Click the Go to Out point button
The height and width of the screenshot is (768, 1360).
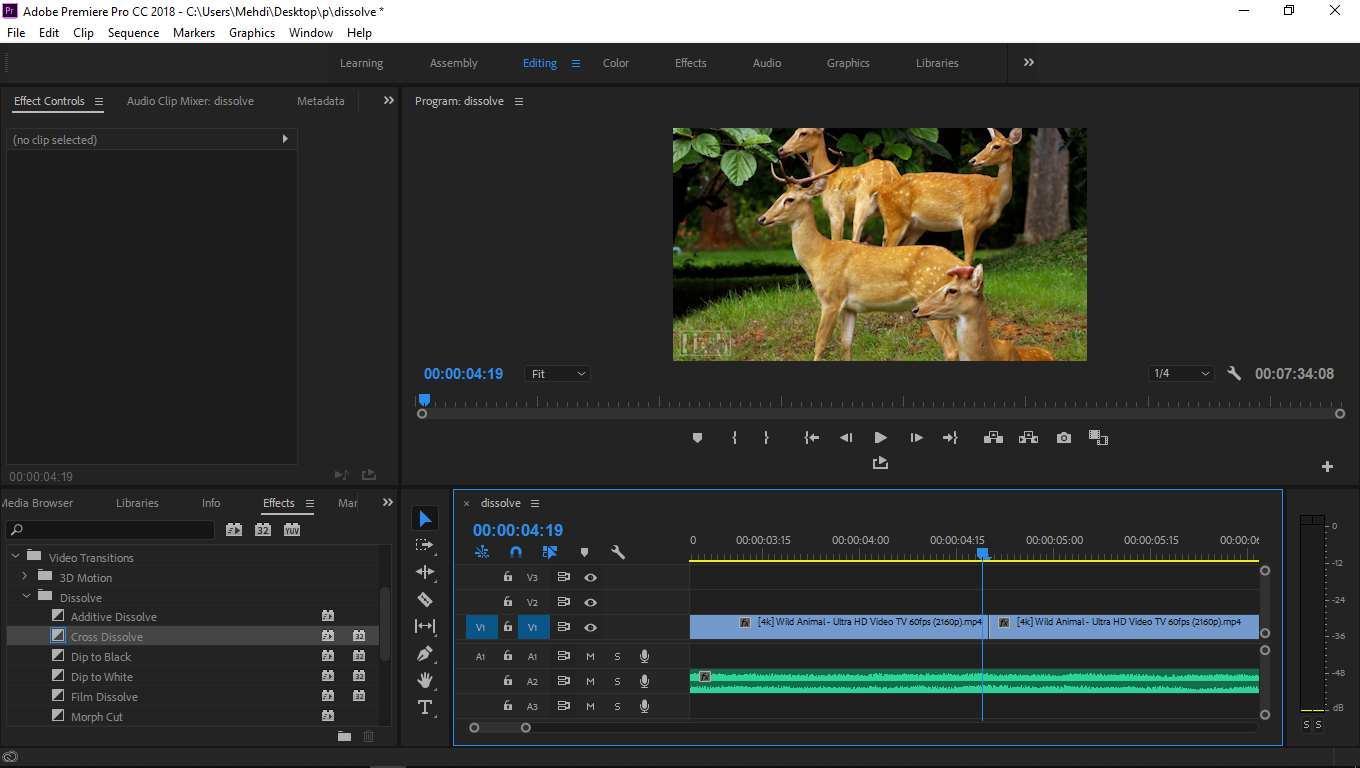point(950,438)
